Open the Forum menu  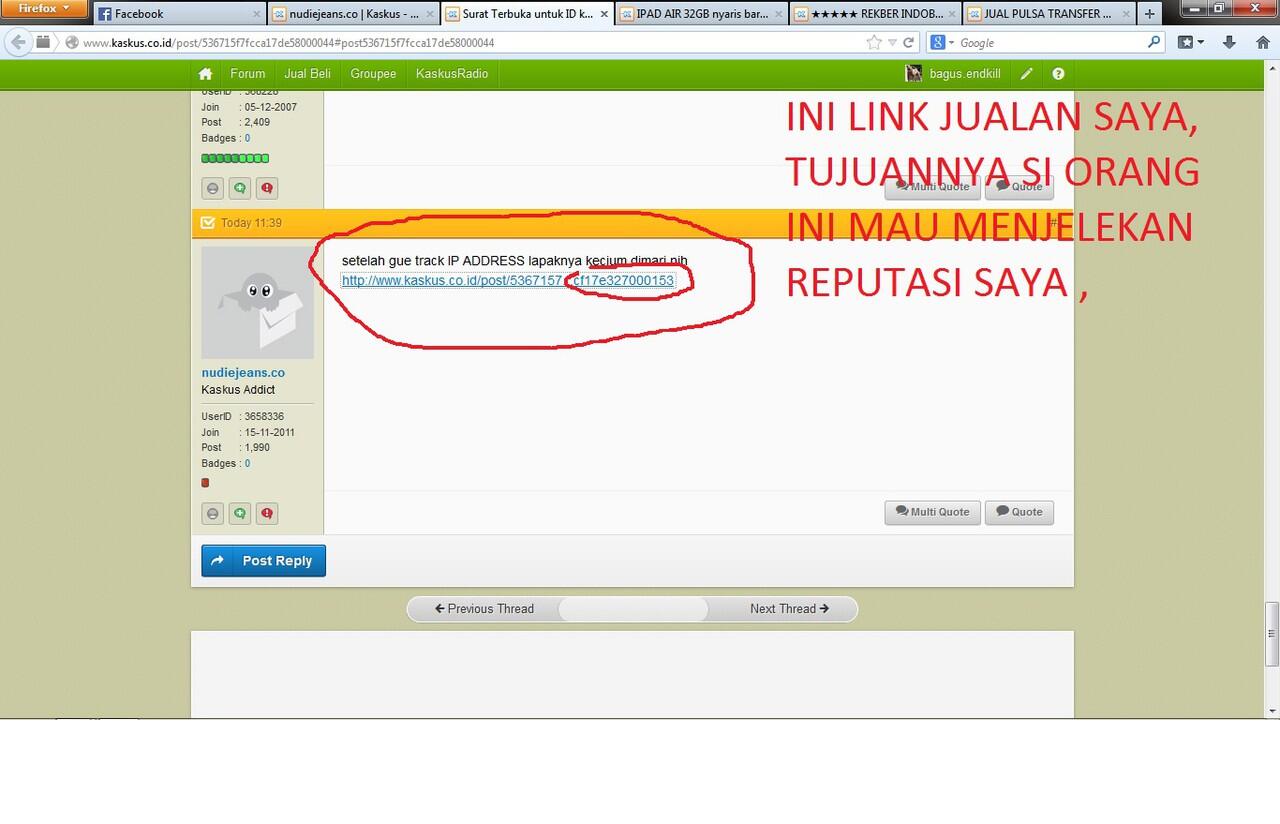(x=247, y=74)
